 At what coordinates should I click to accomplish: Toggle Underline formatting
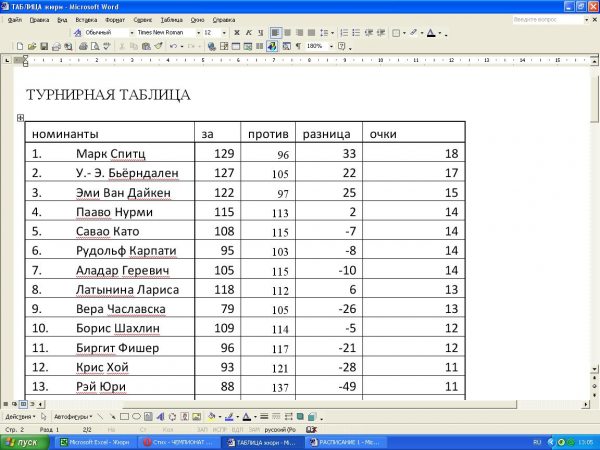click(x=260, y=32)
